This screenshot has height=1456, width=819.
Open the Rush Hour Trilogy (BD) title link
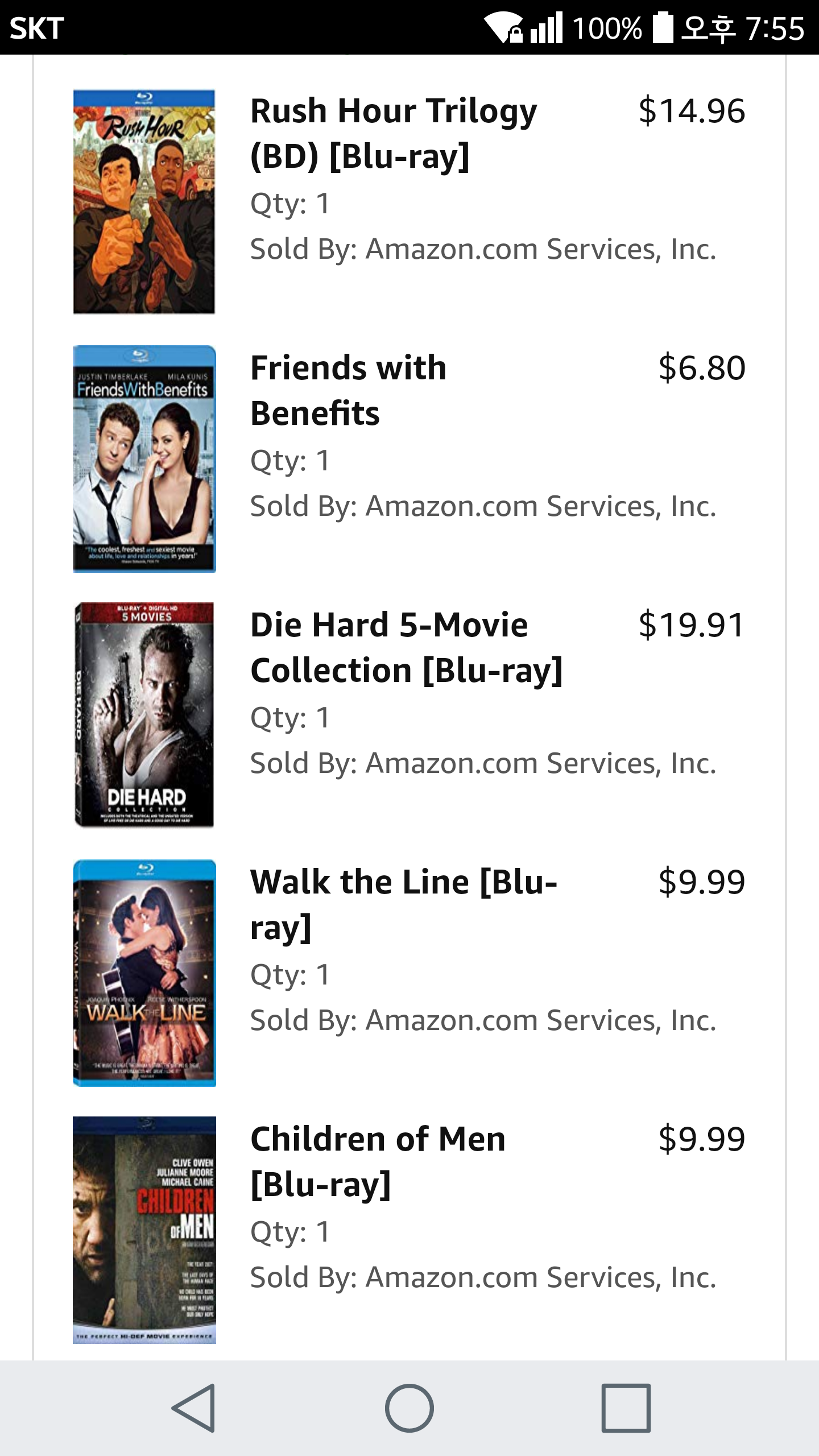tap(394, 133)
